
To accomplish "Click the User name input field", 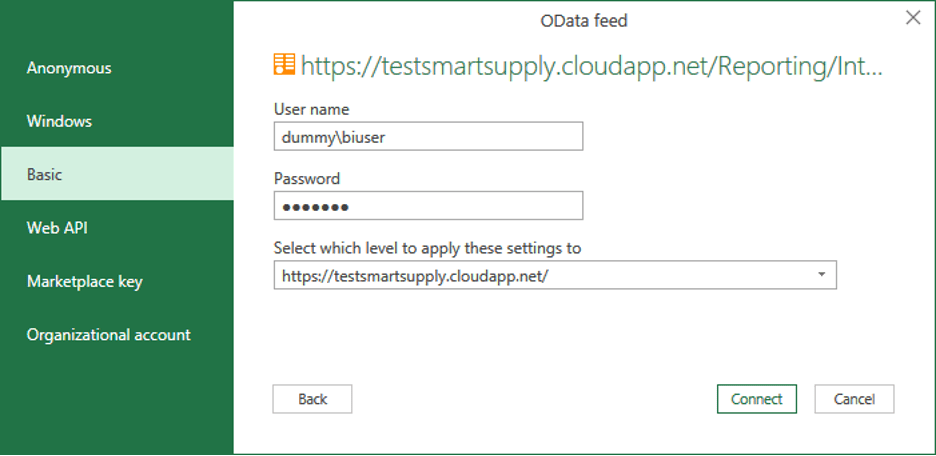I will [428, 137].
